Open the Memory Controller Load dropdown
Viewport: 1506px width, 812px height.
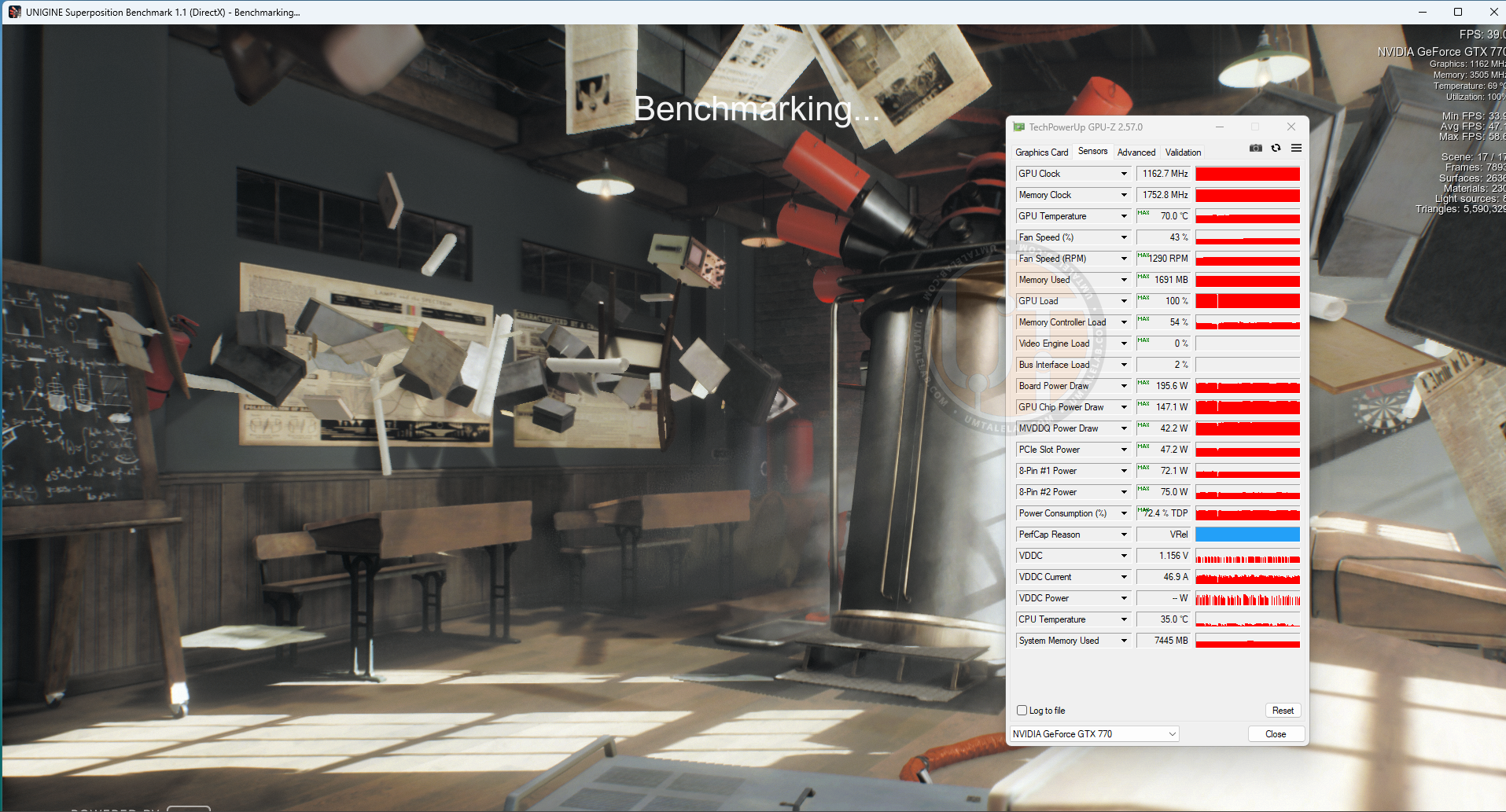click(x=1124, y=322)
